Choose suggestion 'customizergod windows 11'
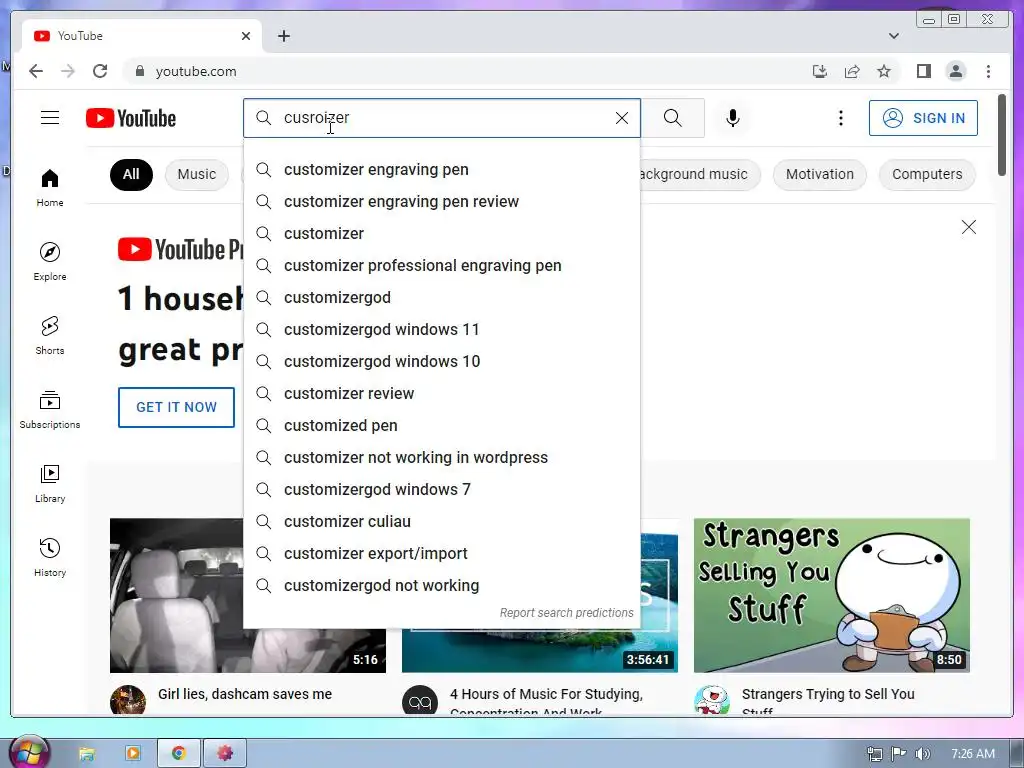The image size is (1024, 768). point(442,329)
